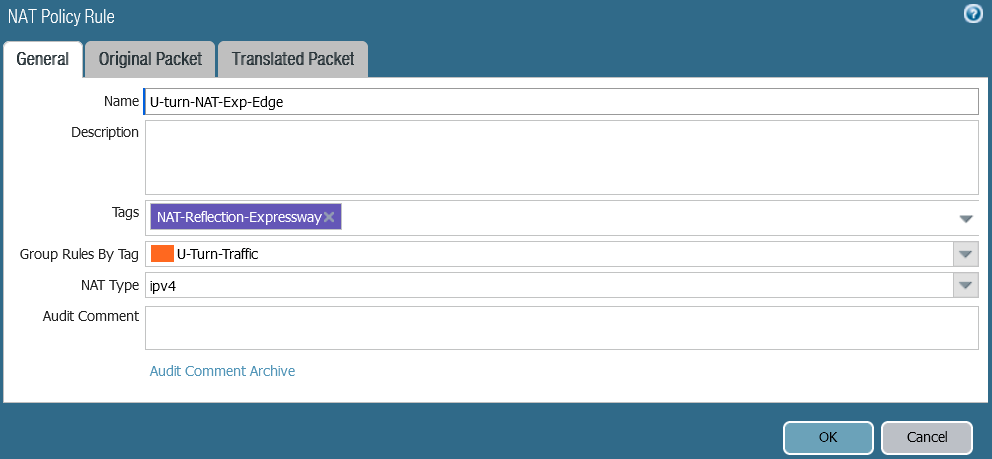
Task: Cancel the NAT Policy Rule dialog
Action: point(926,437)
